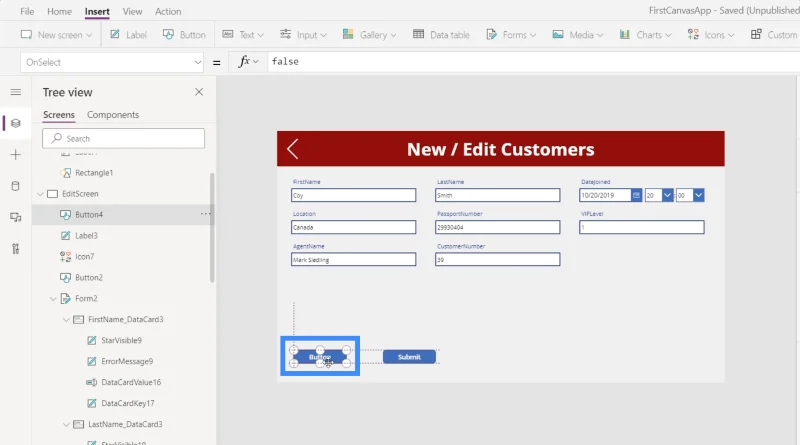Toggle the hamburger navigation menu
800x445 pixels.
16,92
